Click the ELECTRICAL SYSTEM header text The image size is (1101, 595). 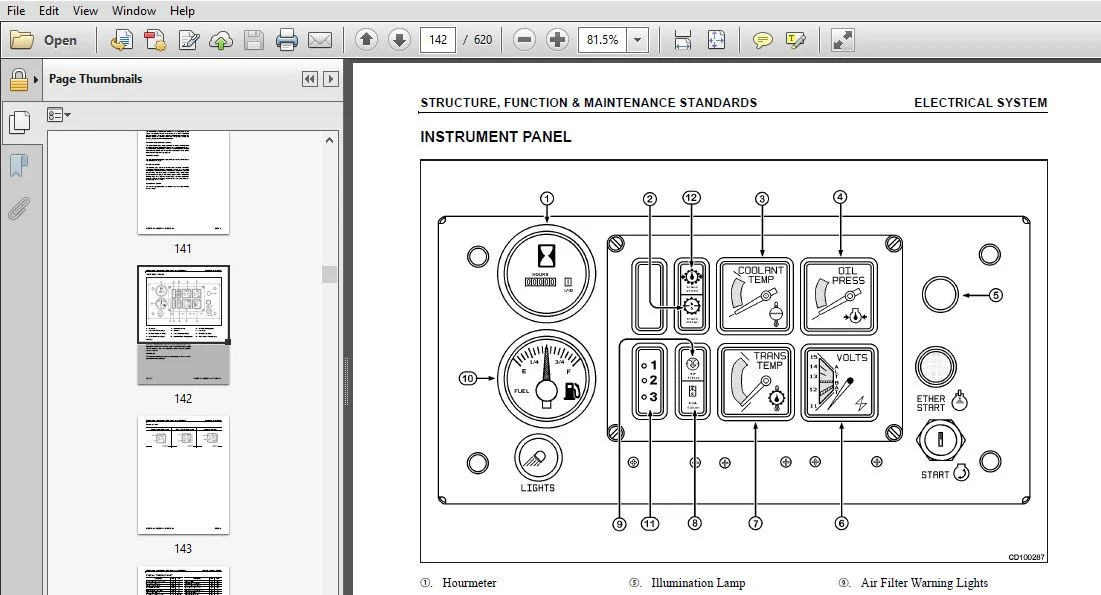tap(980, 103)
